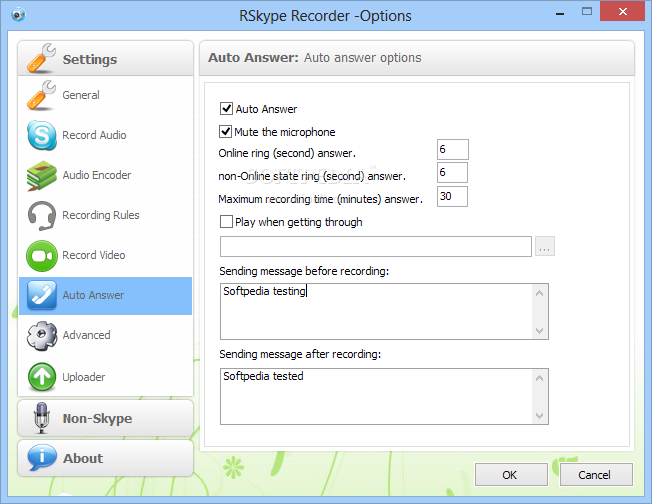Click the blue phone Auto Answer icon
The width and height of the screenshot is (652, 504).
[x=42, y=295]
